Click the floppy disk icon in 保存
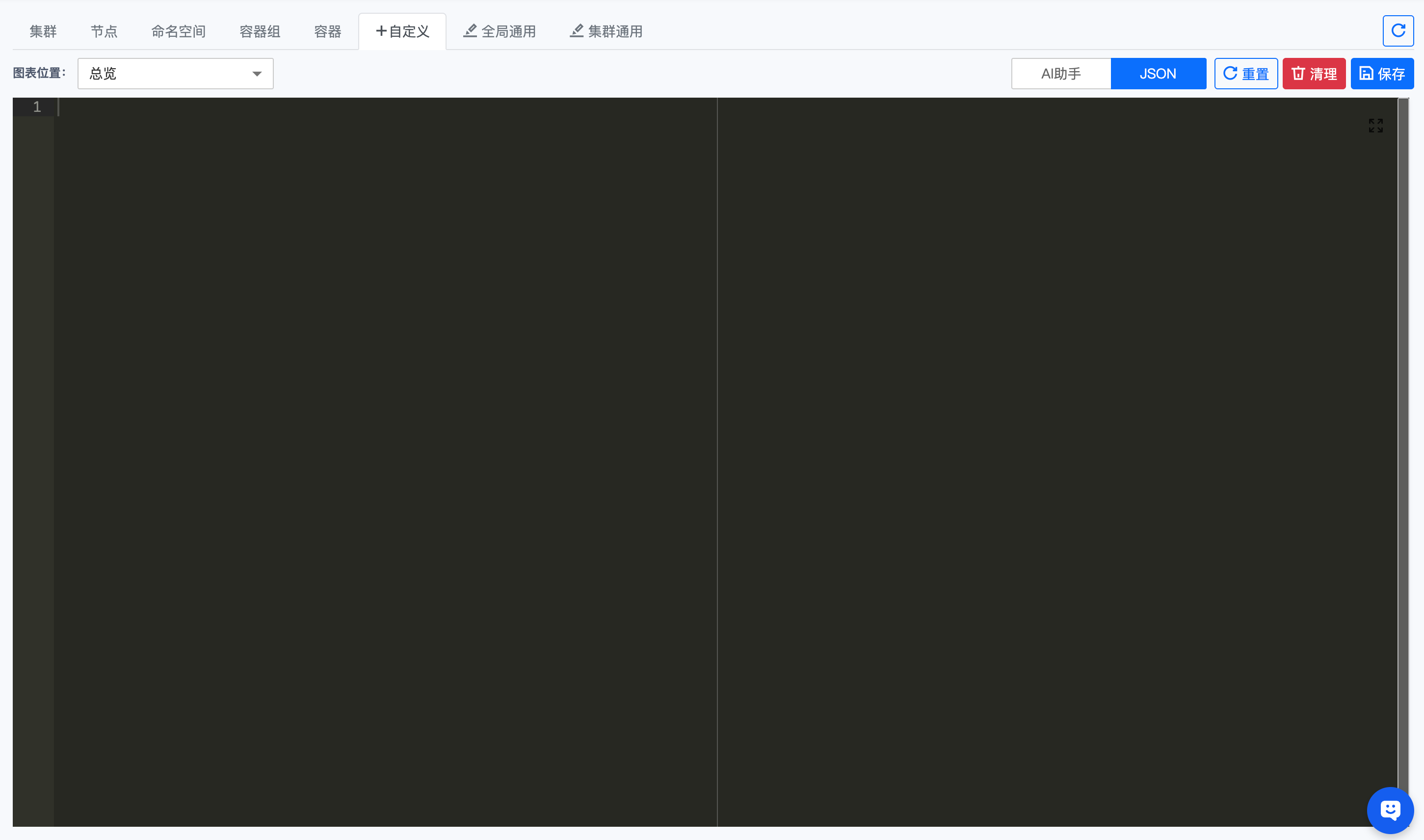This screenshot has height=840, width=1424. (1366, 74)
